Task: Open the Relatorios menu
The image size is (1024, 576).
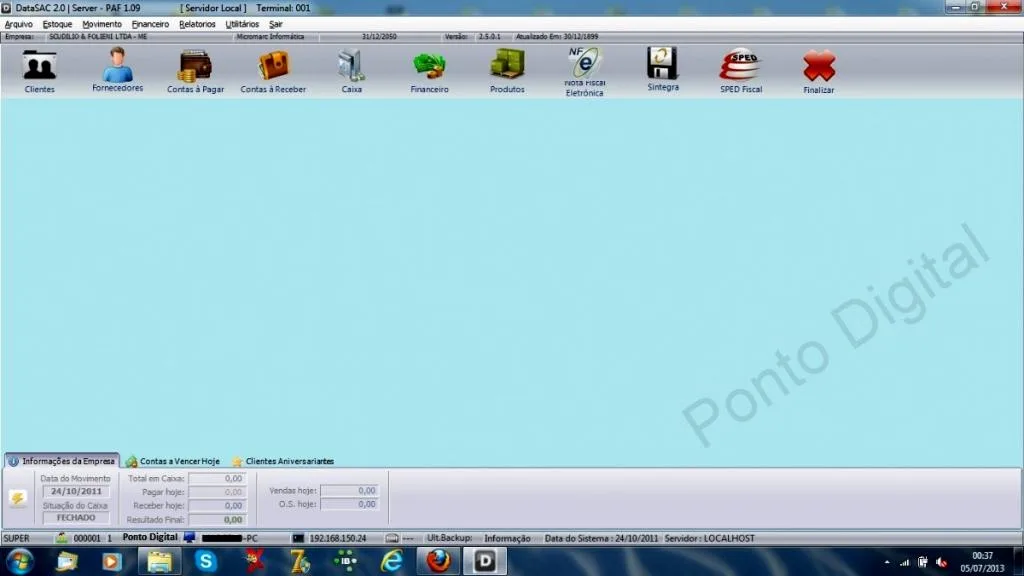Action: click(197, 24)
